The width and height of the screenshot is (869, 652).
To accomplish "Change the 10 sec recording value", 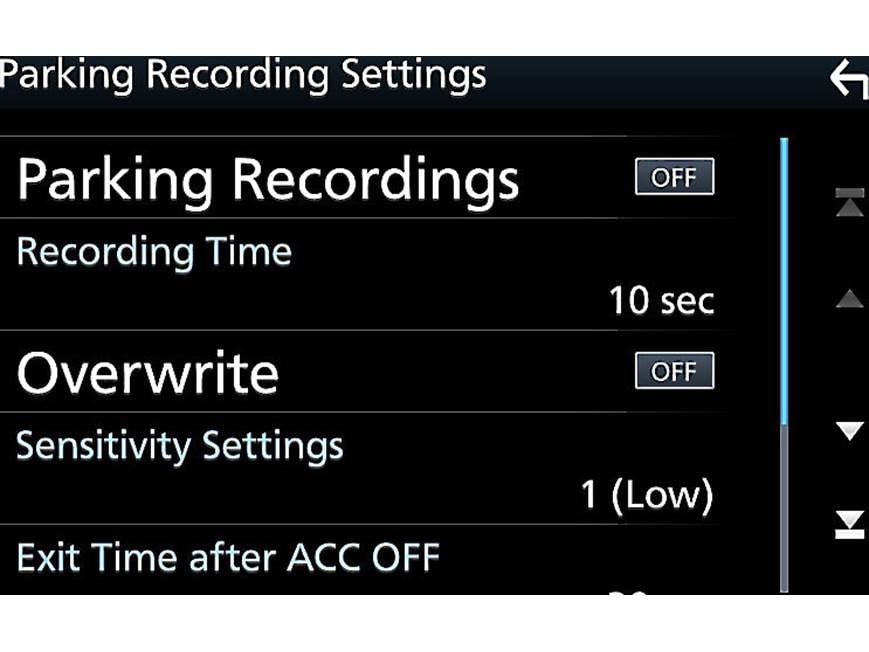I will [x=662, y=300].
